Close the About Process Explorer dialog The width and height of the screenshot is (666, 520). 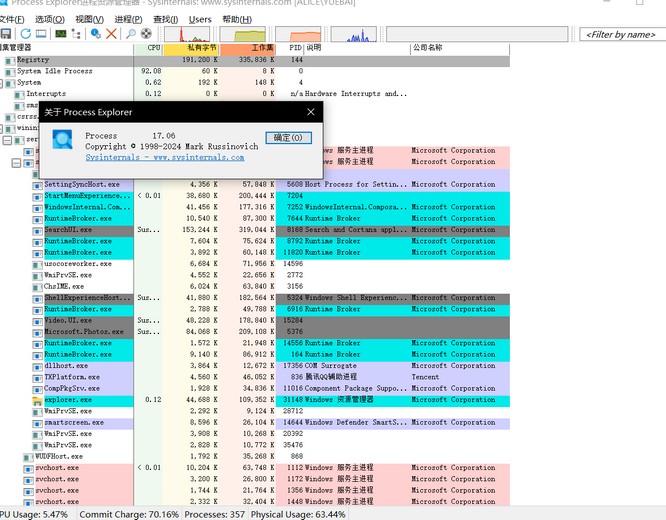tap(310, 112)
